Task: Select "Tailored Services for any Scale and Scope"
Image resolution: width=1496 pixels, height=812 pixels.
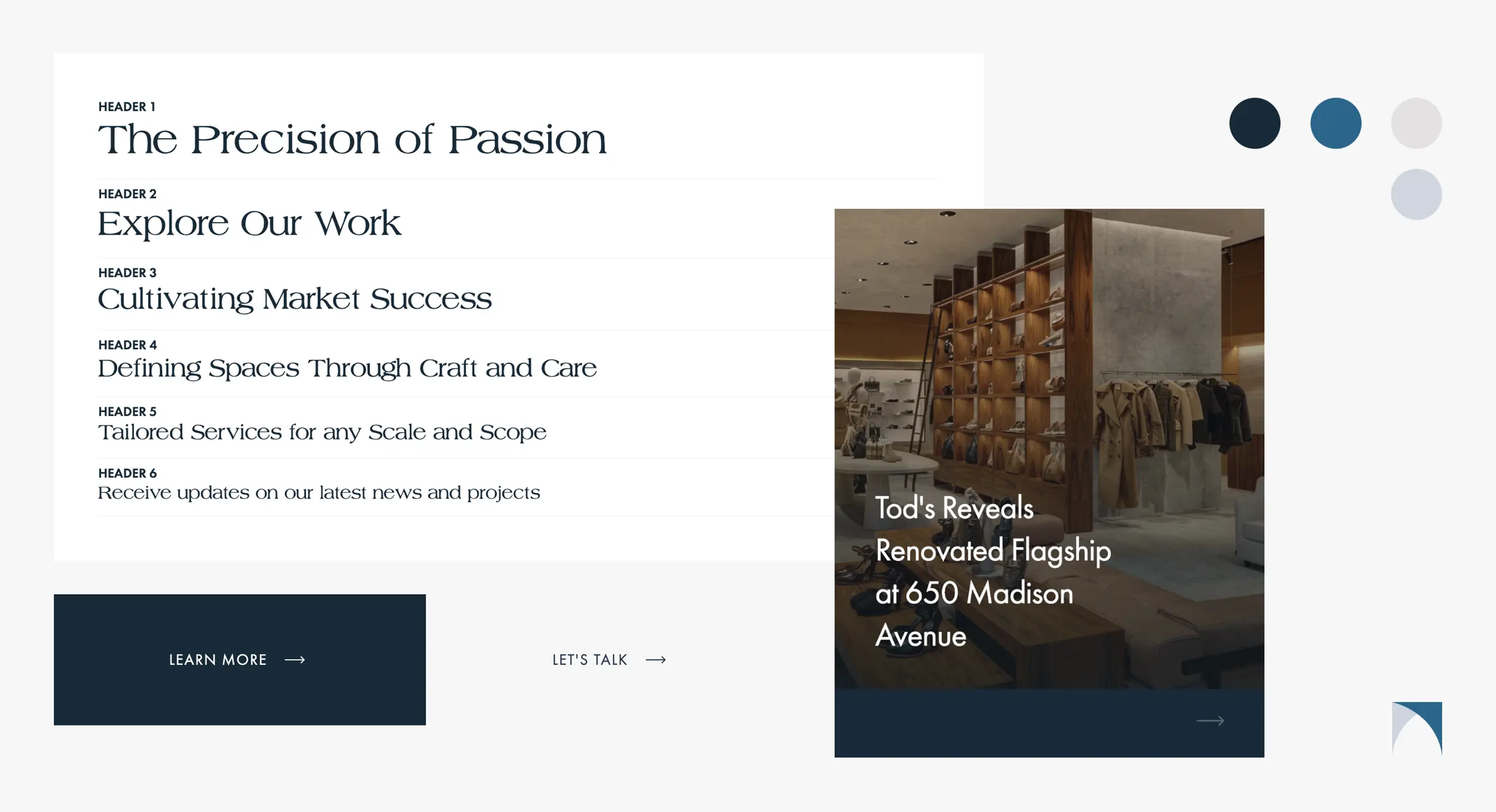Action: pyautogui.click(x=322, y=432)
